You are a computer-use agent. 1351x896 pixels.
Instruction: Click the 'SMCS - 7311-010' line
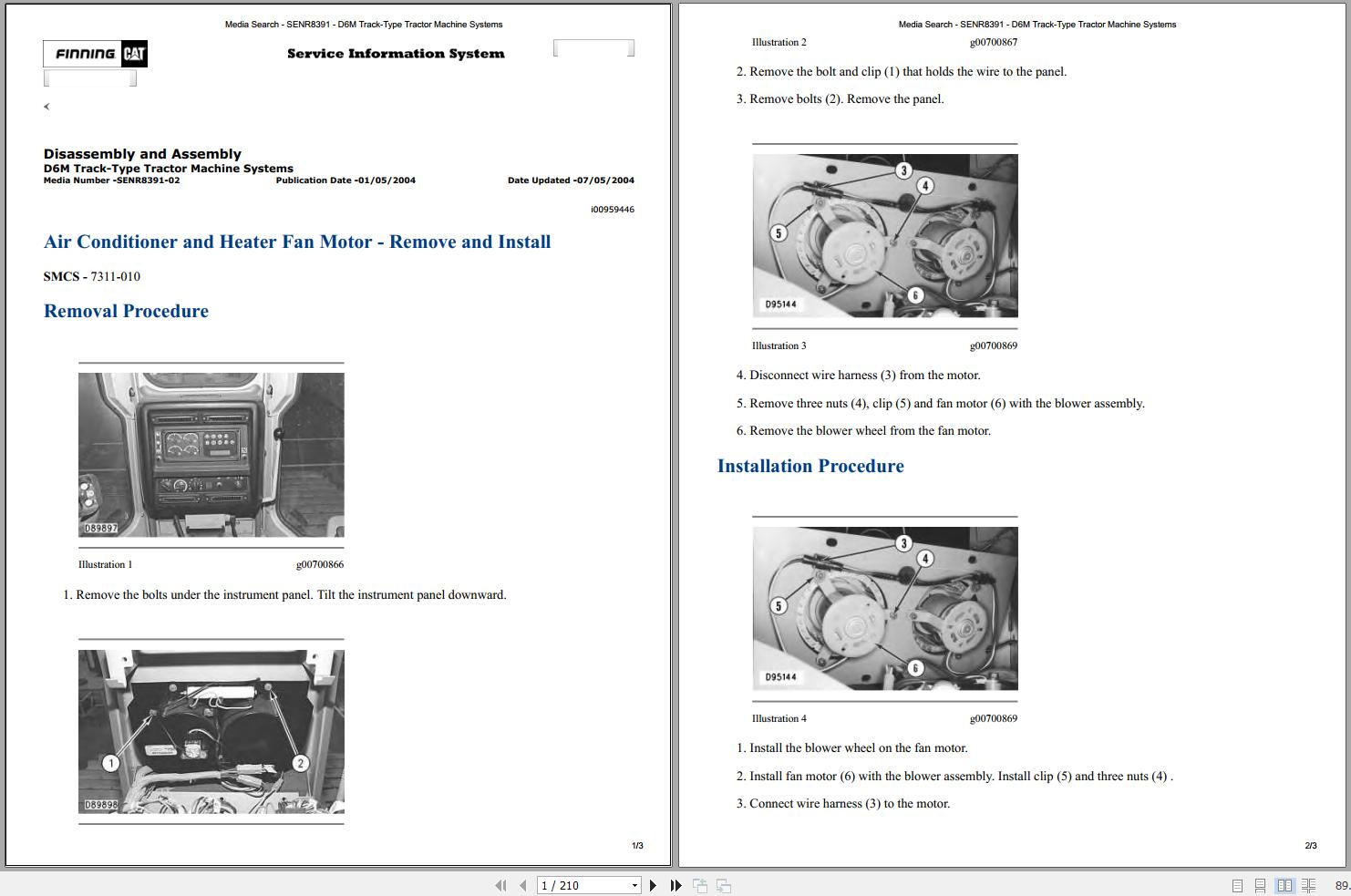pos(92,276)
